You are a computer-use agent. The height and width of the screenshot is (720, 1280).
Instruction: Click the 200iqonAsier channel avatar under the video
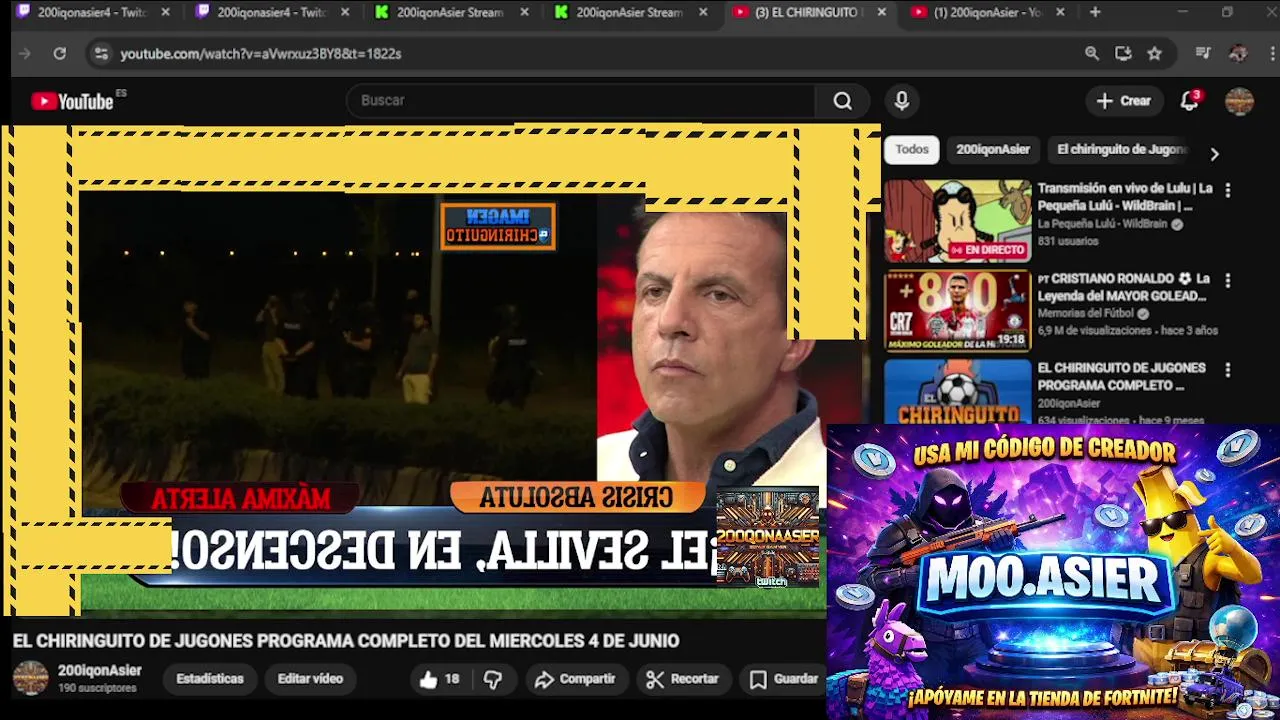point(30,678)
